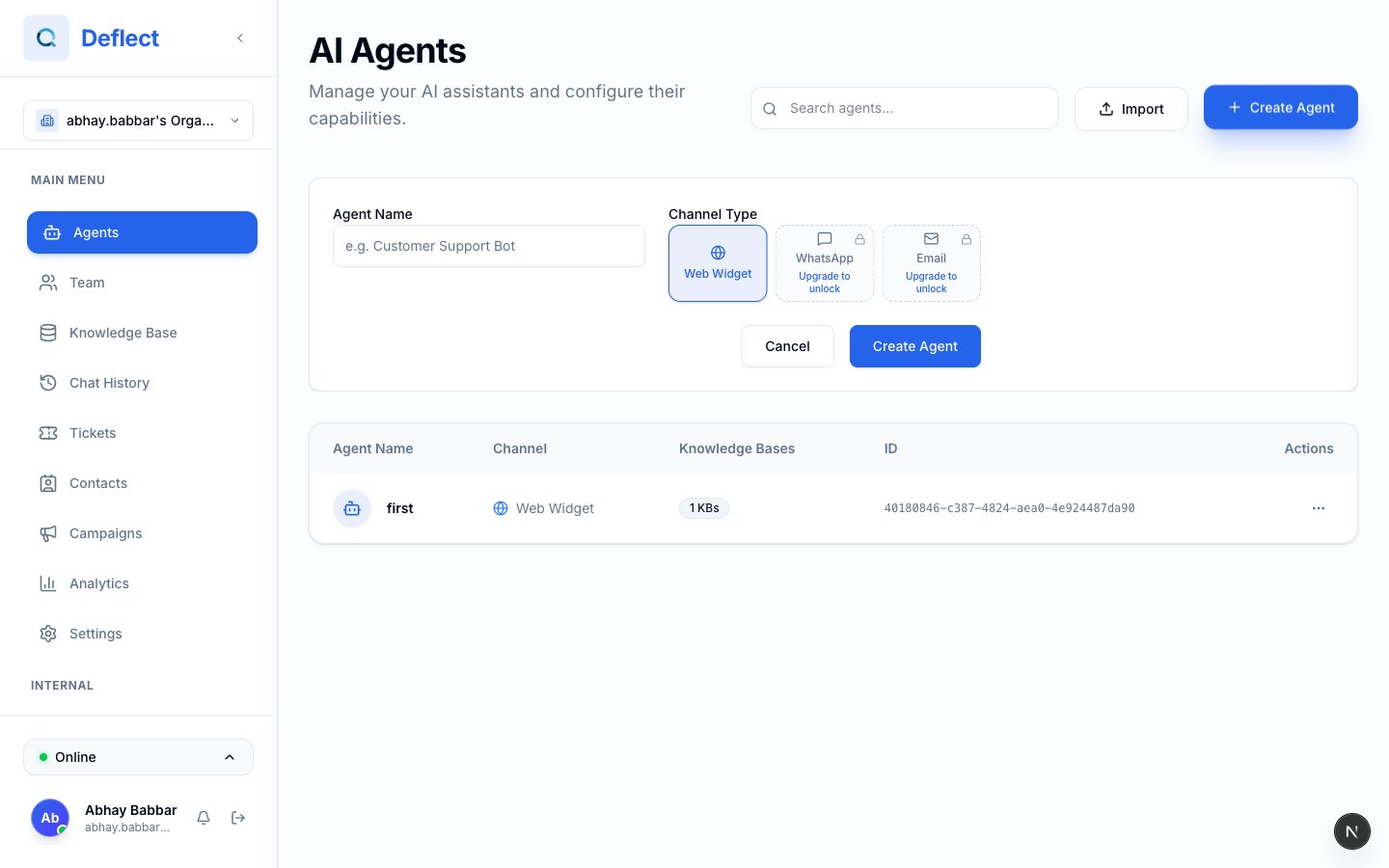Viewport: 1389px width, 868px height.
Task: Open the Contacts section
Action: click(x=142, y=483)
